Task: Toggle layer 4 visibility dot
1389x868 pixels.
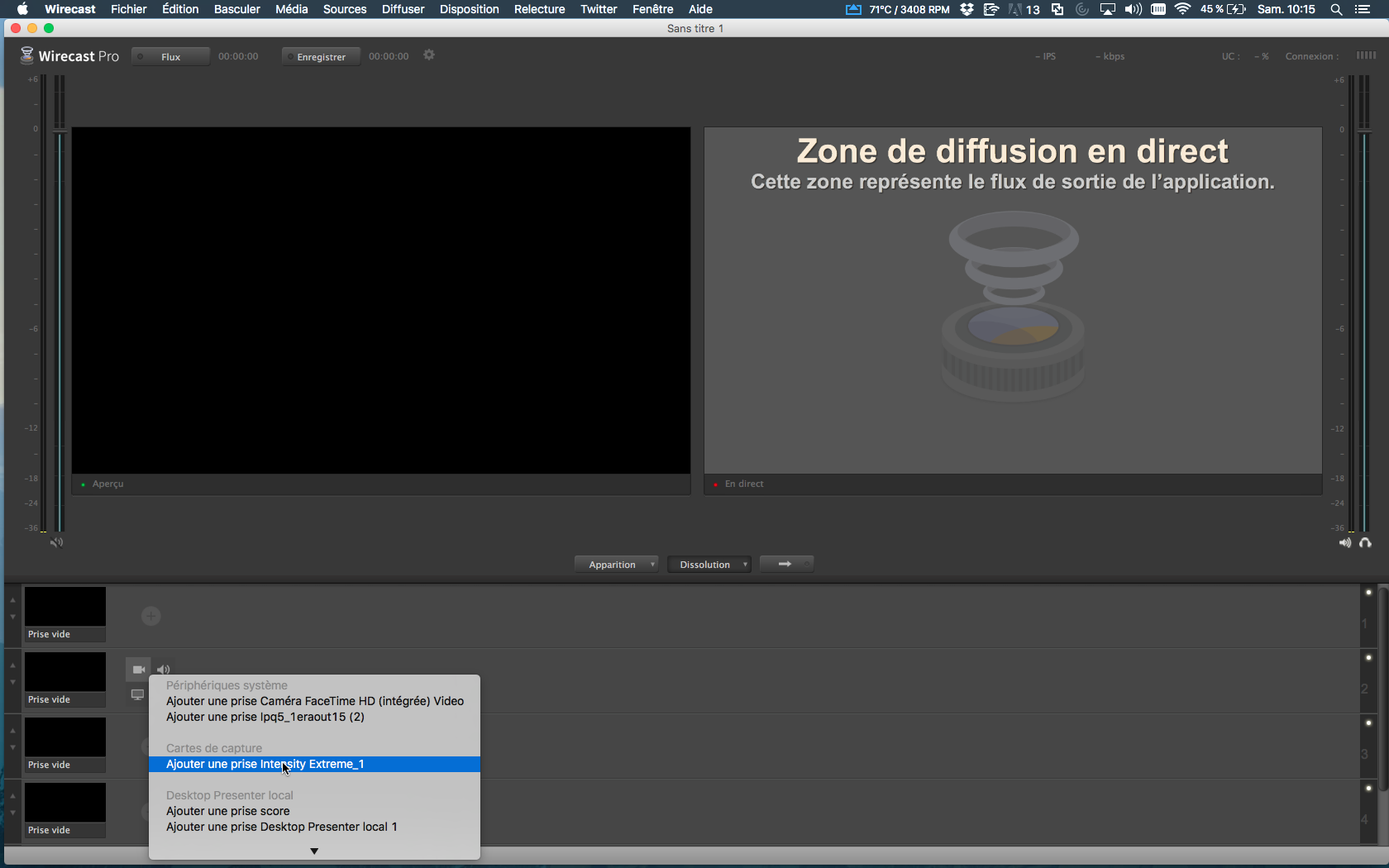Action: click(x=1368, y=789)
